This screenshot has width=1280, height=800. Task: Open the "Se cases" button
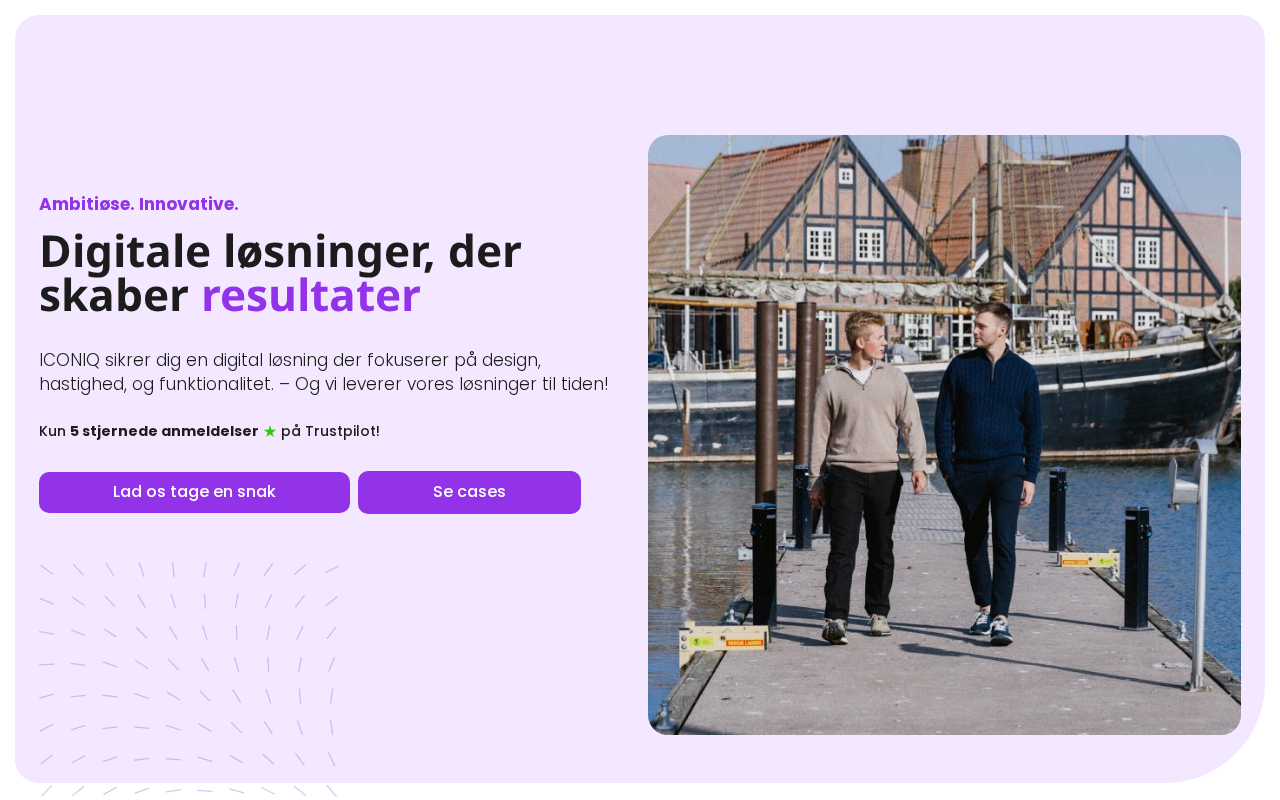469,492
